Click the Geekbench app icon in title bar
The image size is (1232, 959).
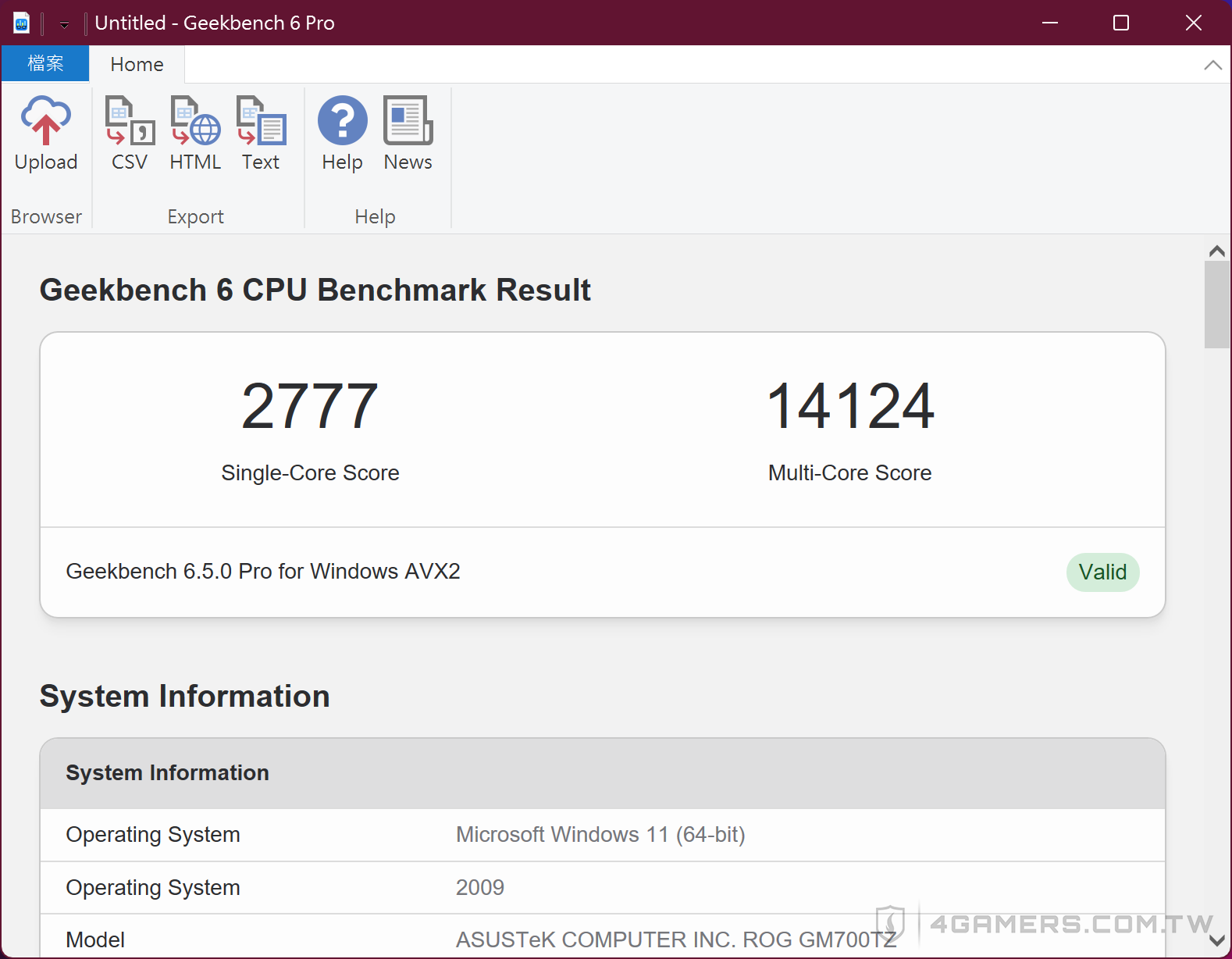22,23
